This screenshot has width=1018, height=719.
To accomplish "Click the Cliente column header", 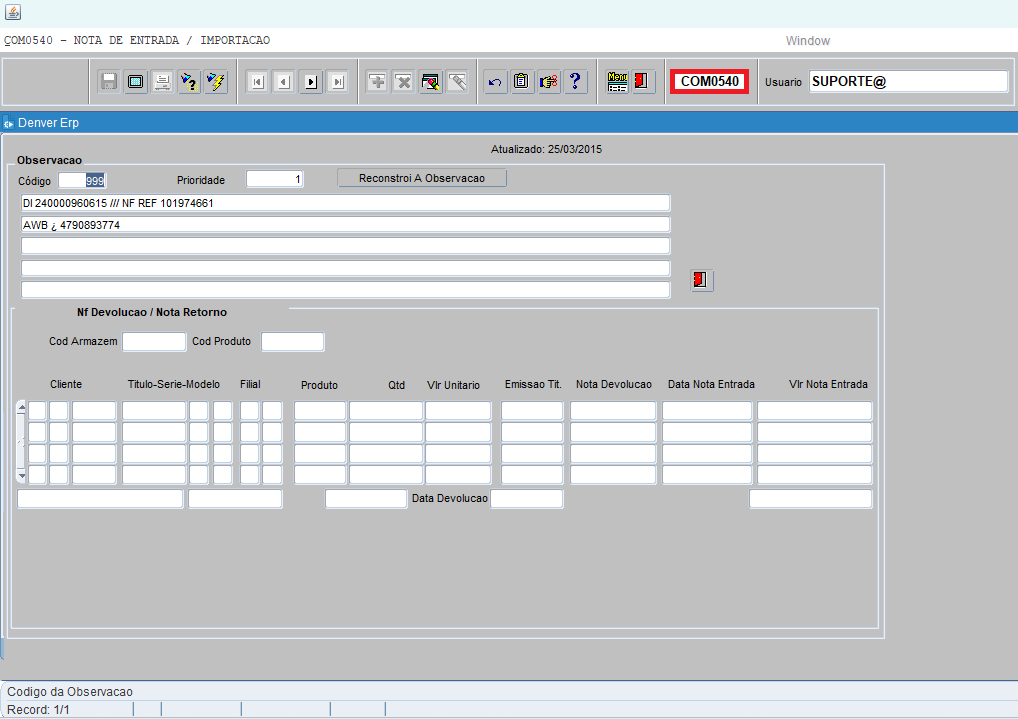I will point(66,385).
